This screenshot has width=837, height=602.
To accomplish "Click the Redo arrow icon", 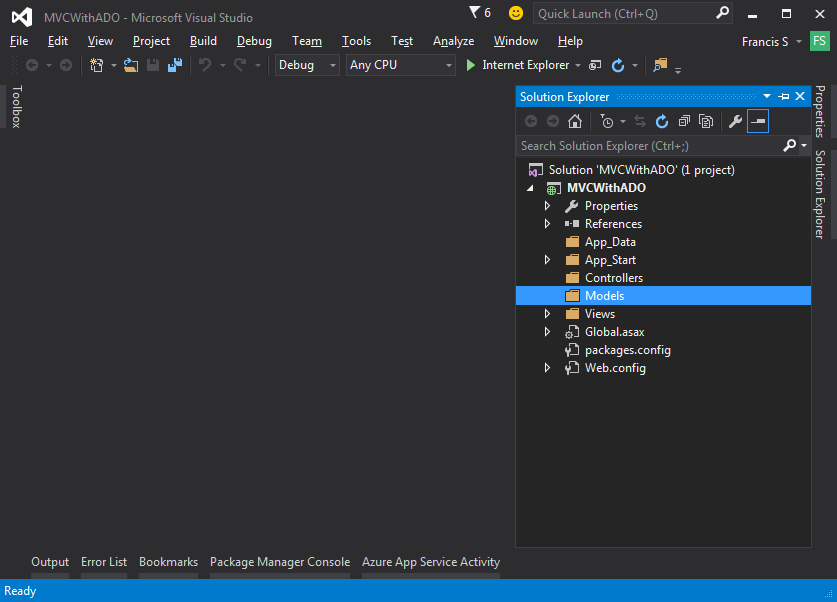I will coord(240,65).
